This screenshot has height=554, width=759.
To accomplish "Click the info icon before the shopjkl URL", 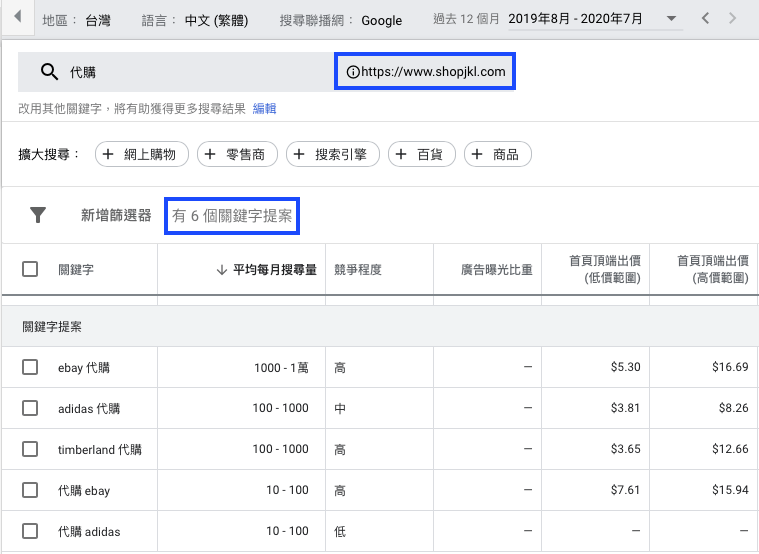I will 352,72.
